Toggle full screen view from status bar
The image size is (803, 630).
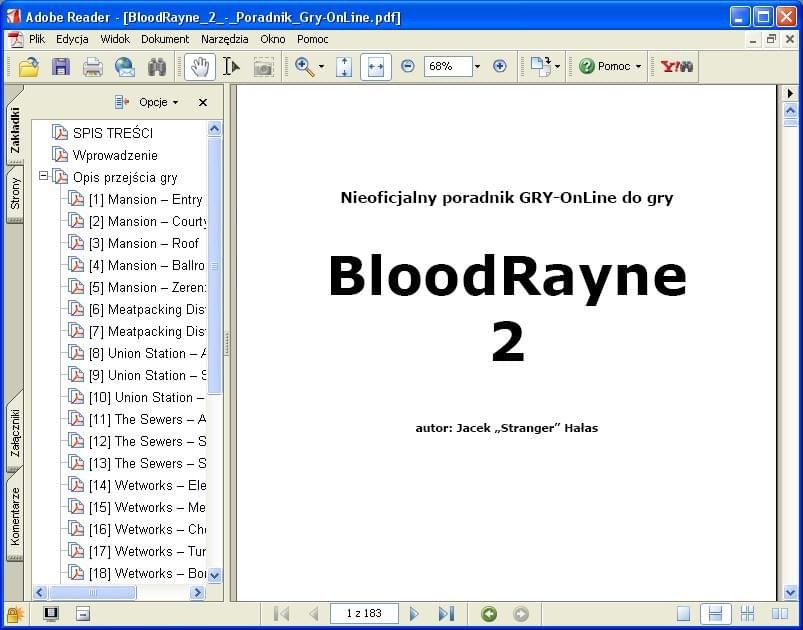(51, 613)
